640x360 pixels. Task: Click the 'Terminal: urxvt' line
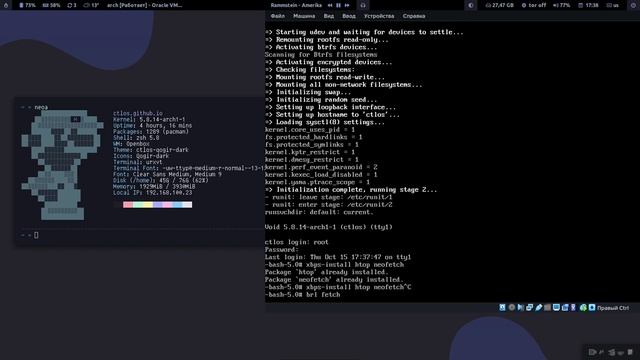[138, 162]
